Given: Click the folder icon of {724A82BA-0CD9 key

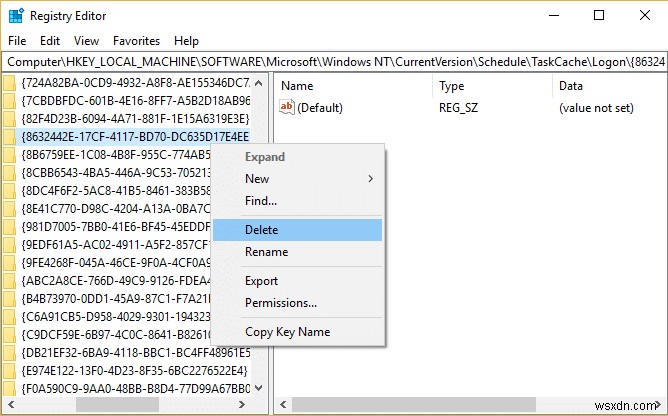Looking at the screenshot, I should coord(9,83).
